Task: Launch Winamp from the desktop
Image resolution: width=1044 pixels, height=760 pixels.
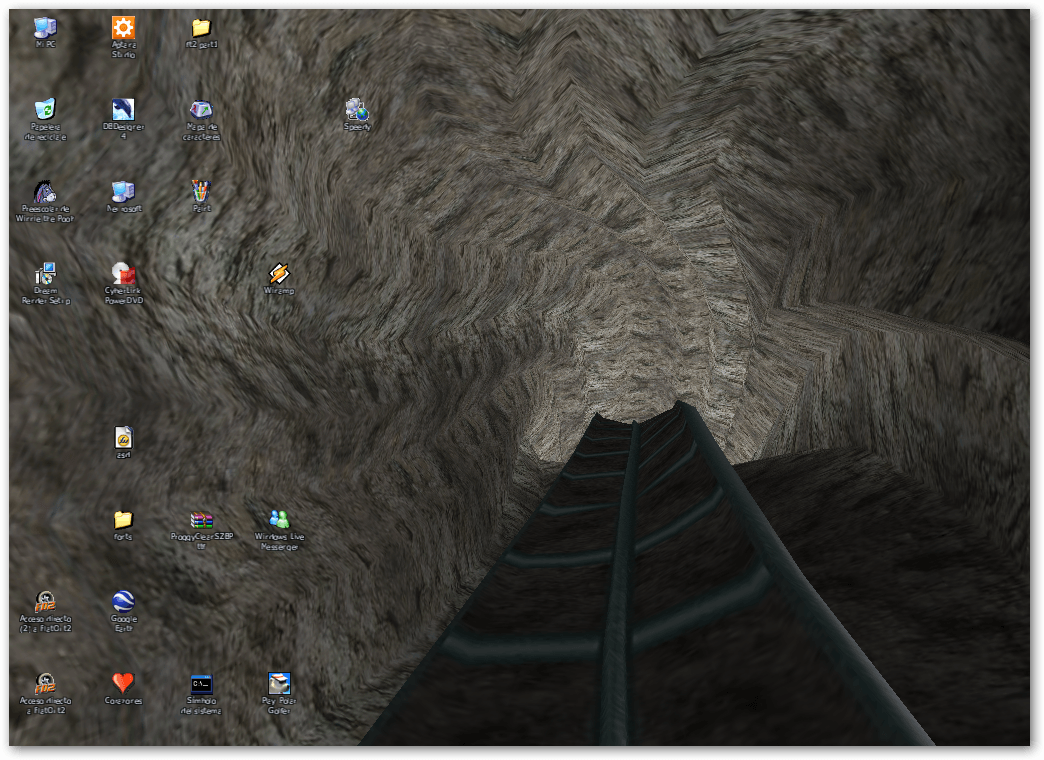Action: [x=279, y=274]
